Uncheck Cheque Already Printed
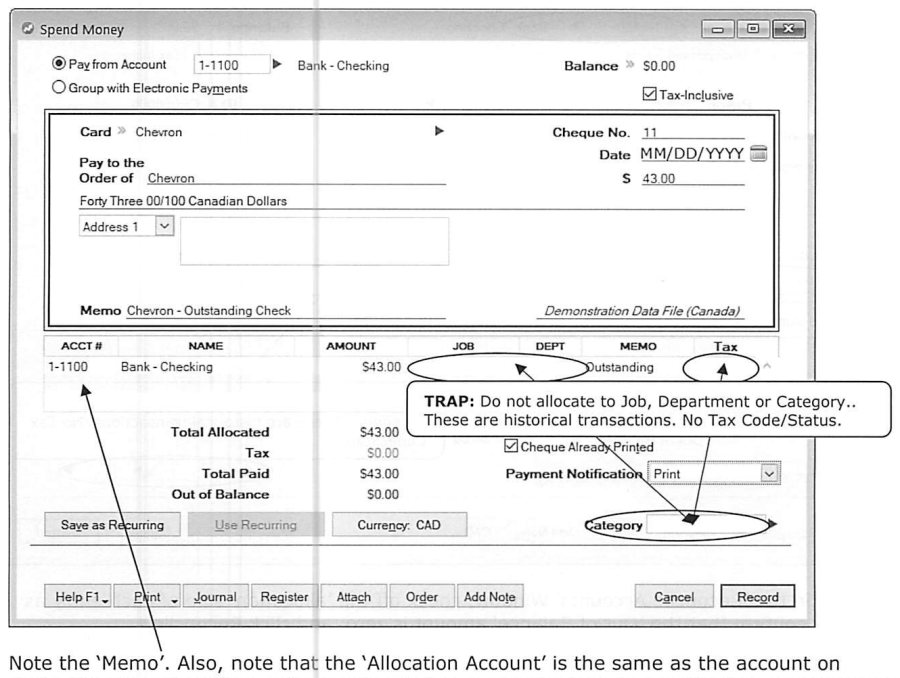This screenshot has width=900, height=678. pyautogui.click(x=511, y=445)
